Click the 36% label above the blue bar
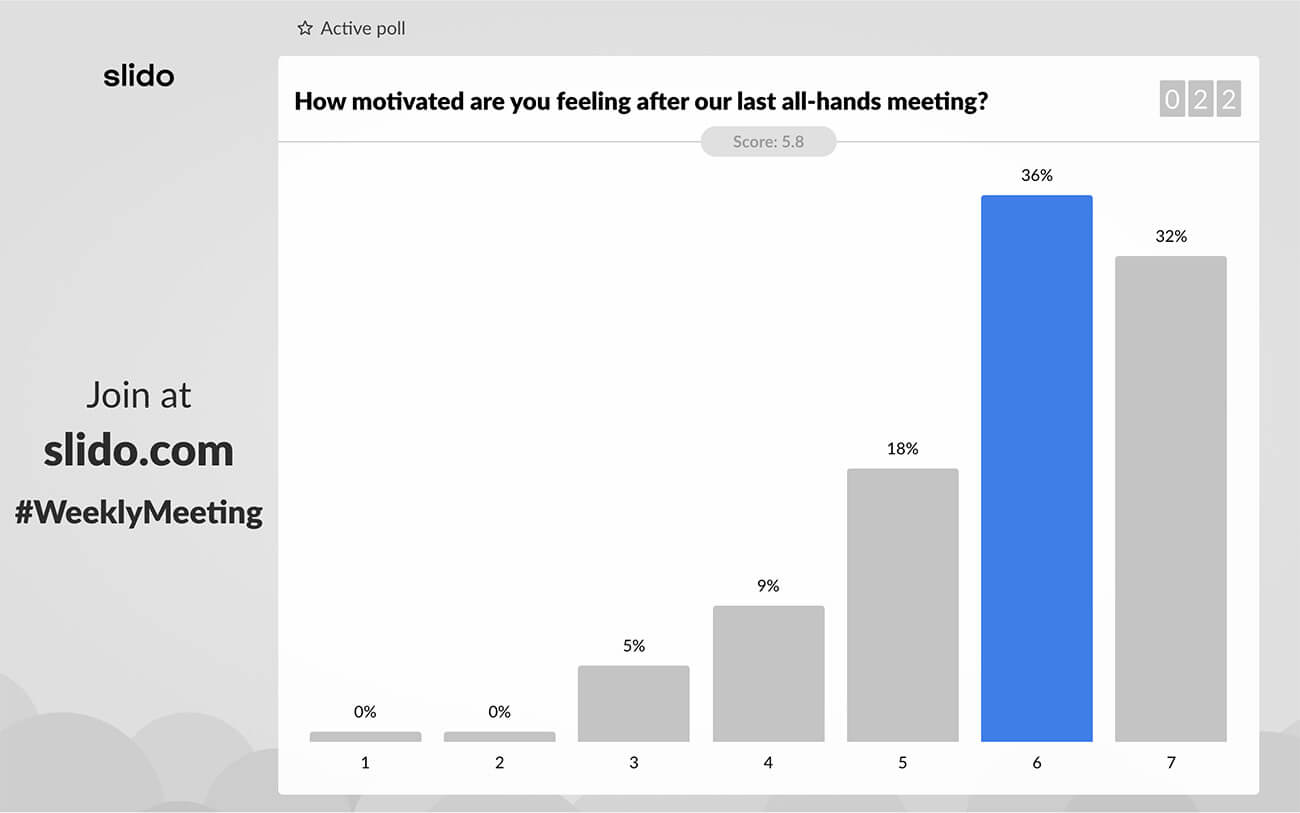The width and height of the screenshot is (1300, 813). 1037,176
